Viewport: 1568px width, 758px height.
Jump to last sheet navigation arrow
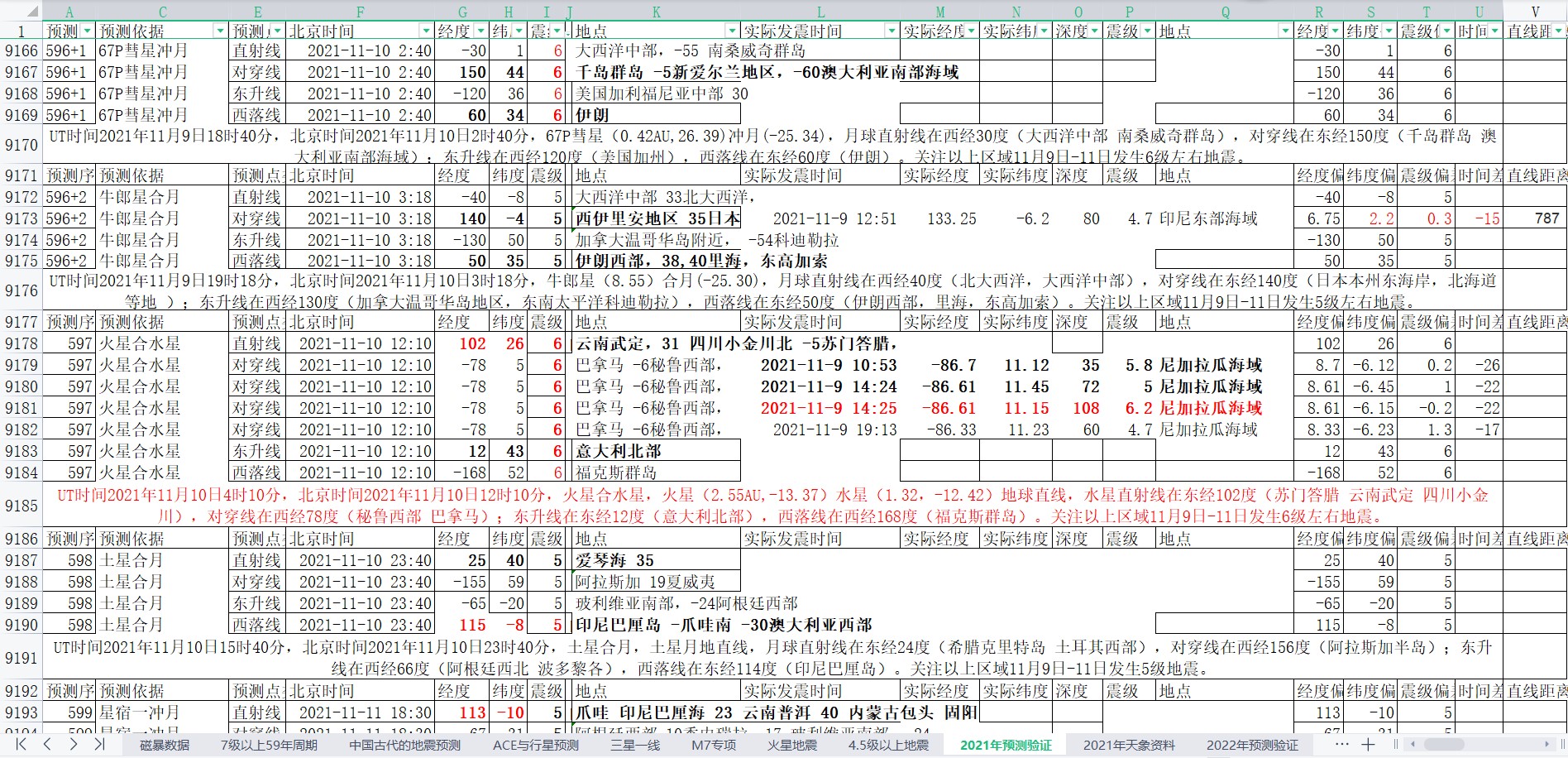[x=99, y=745]
